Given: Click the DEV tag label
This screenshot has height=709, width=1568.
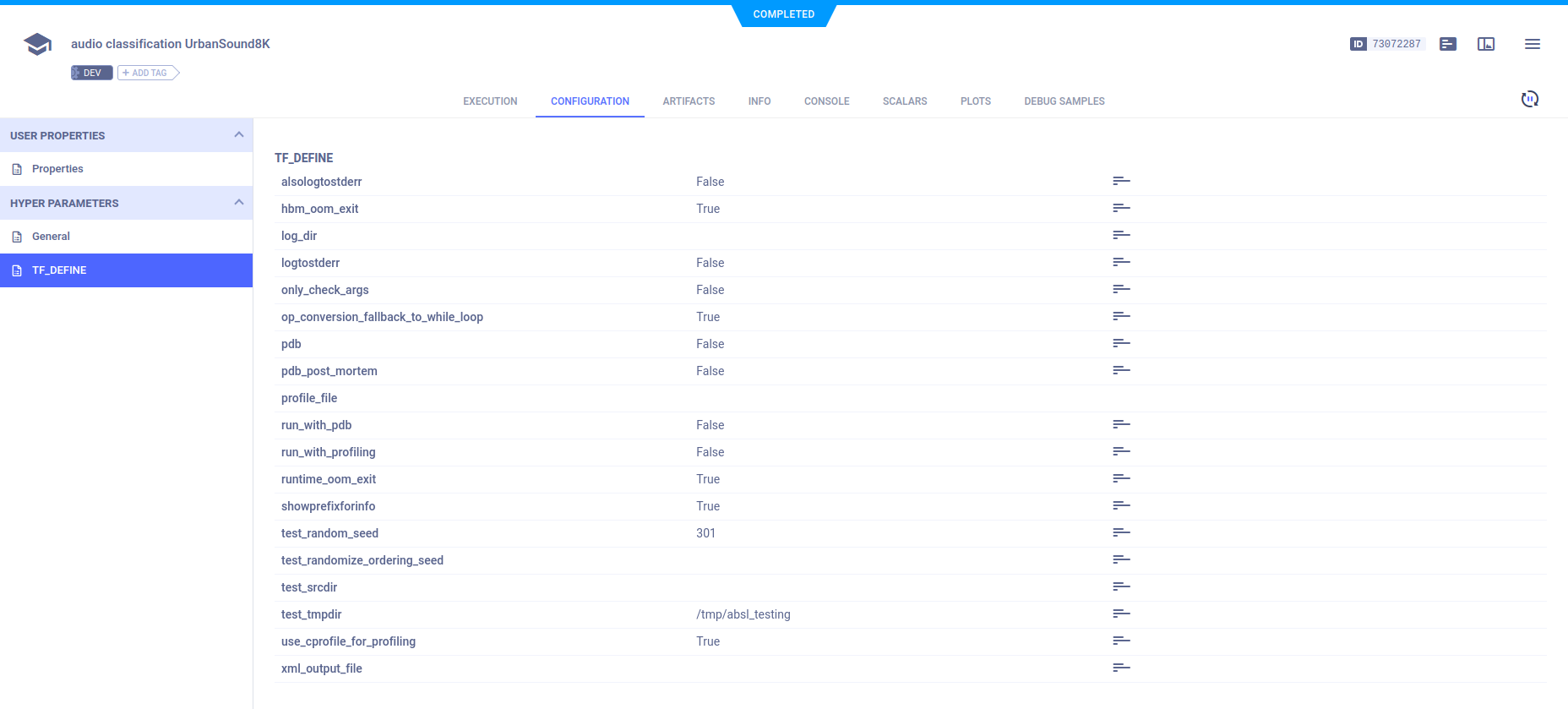Looking at the screenshot, I should (92, 74).
